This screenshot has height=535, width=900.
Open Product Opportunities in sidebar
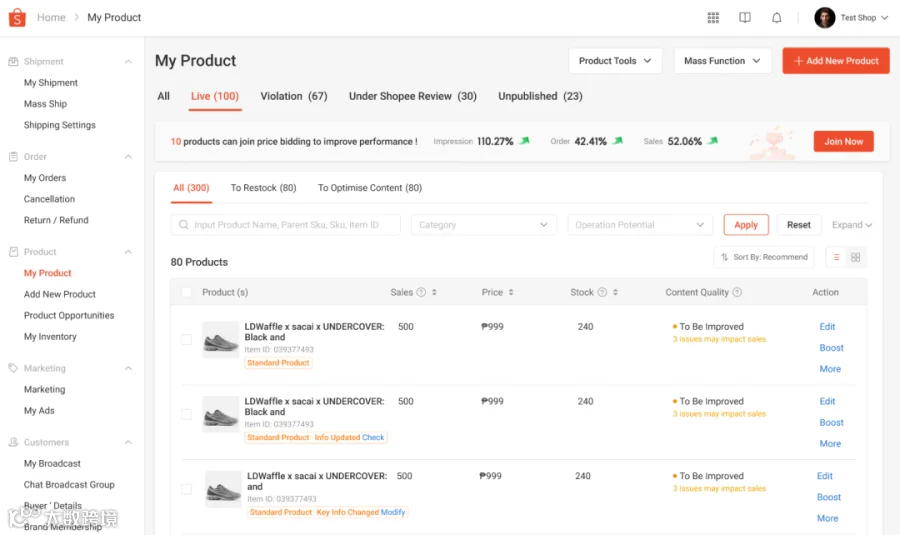(x=69, y=316)
